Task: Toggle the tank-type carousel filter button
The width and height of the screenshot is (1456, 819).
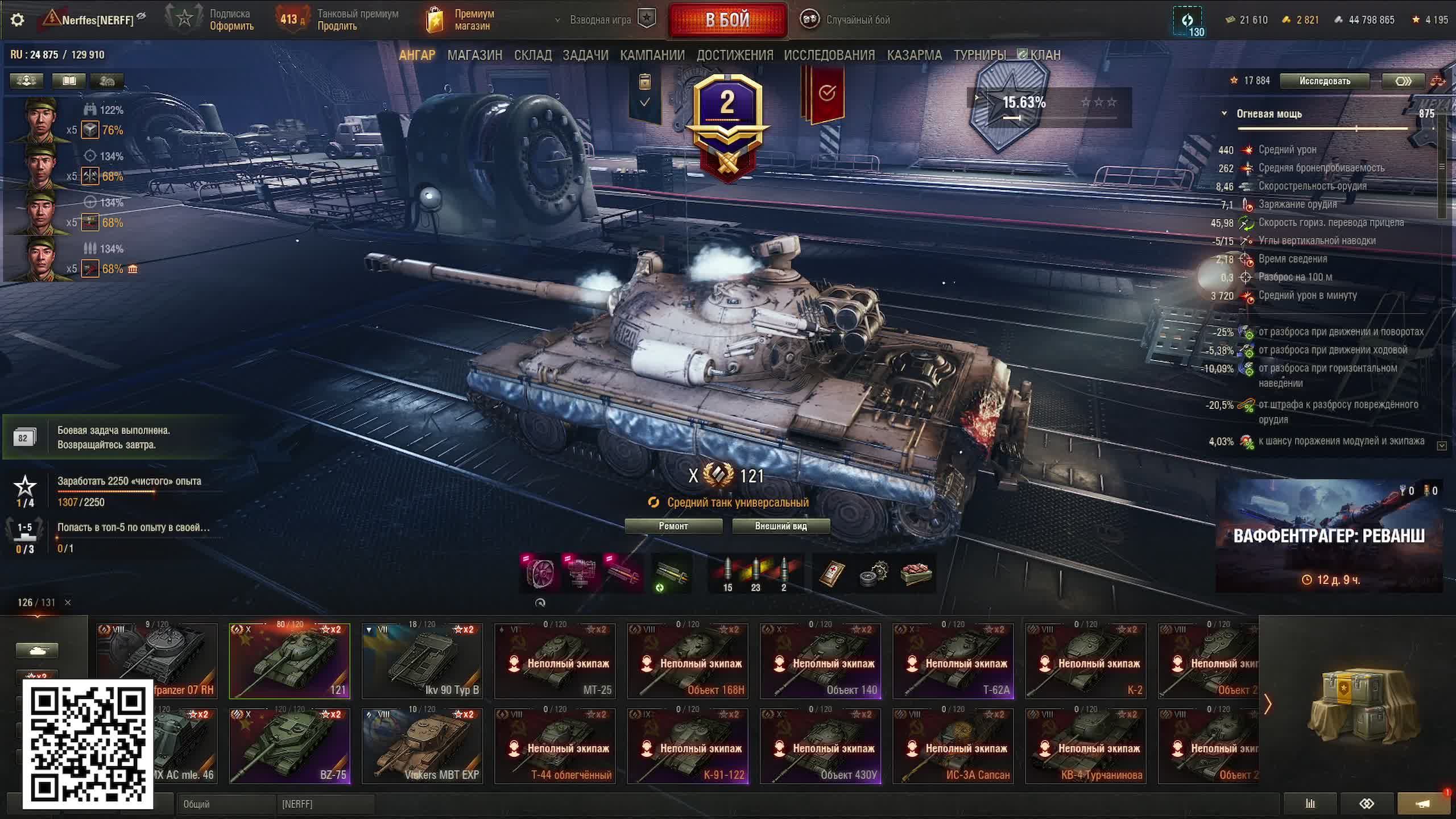Action: click(37, 650)
